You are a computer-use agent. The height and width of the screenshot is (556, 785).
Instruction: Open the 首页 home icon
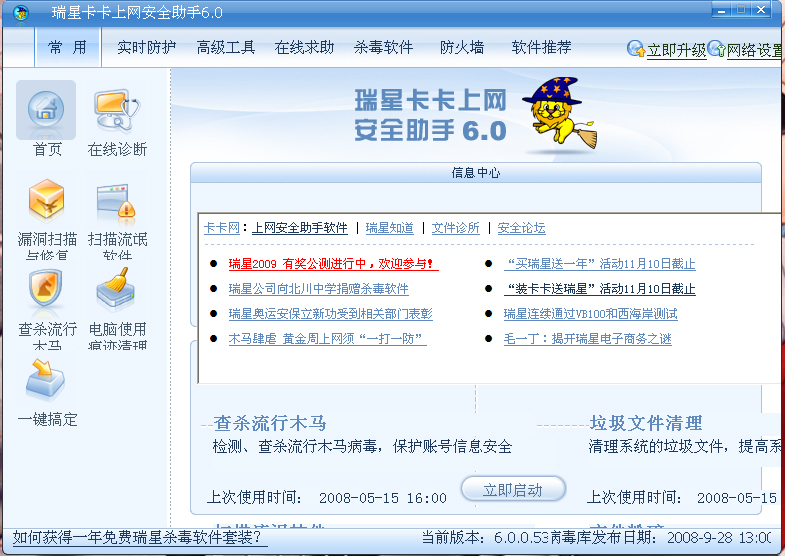46,110
